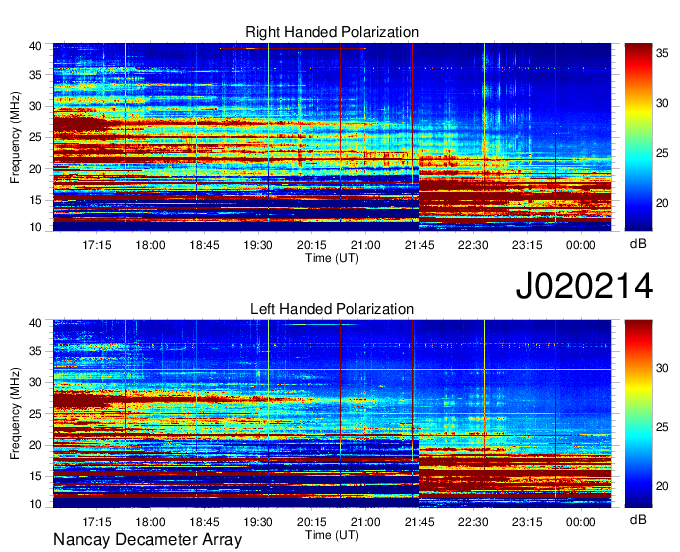The width and height of the screenshot is (680, 552).
Task: Click the "dB" label under the right-handed color bar
Action: pos(638,244)
